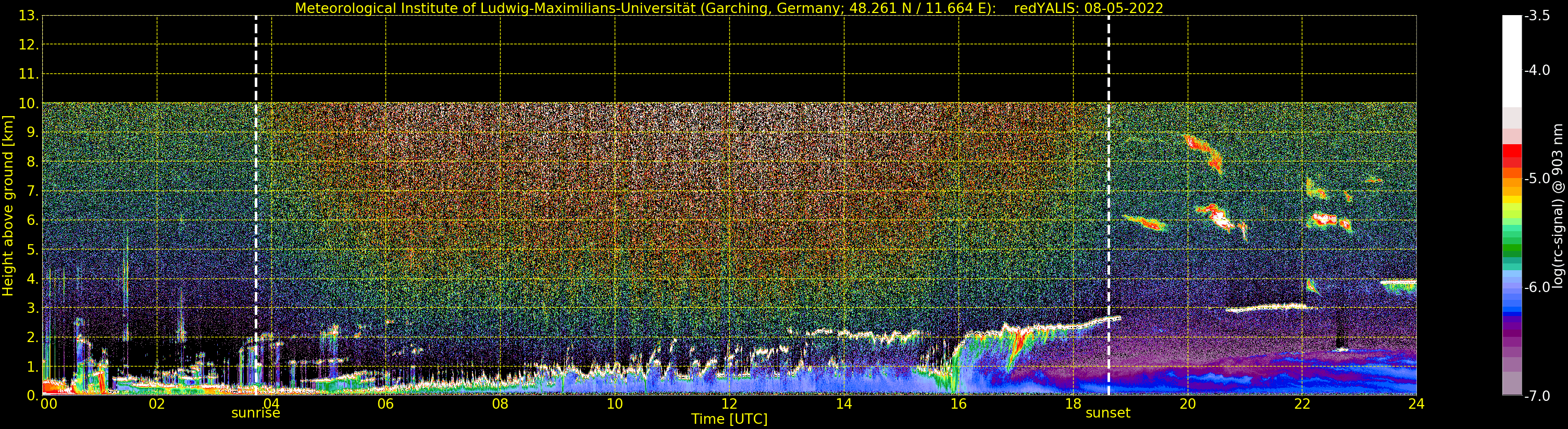Viewport: 1568px width, 429px height.
Task: Click the white dashed sunrise marker line
Action: tap(256, 205)
